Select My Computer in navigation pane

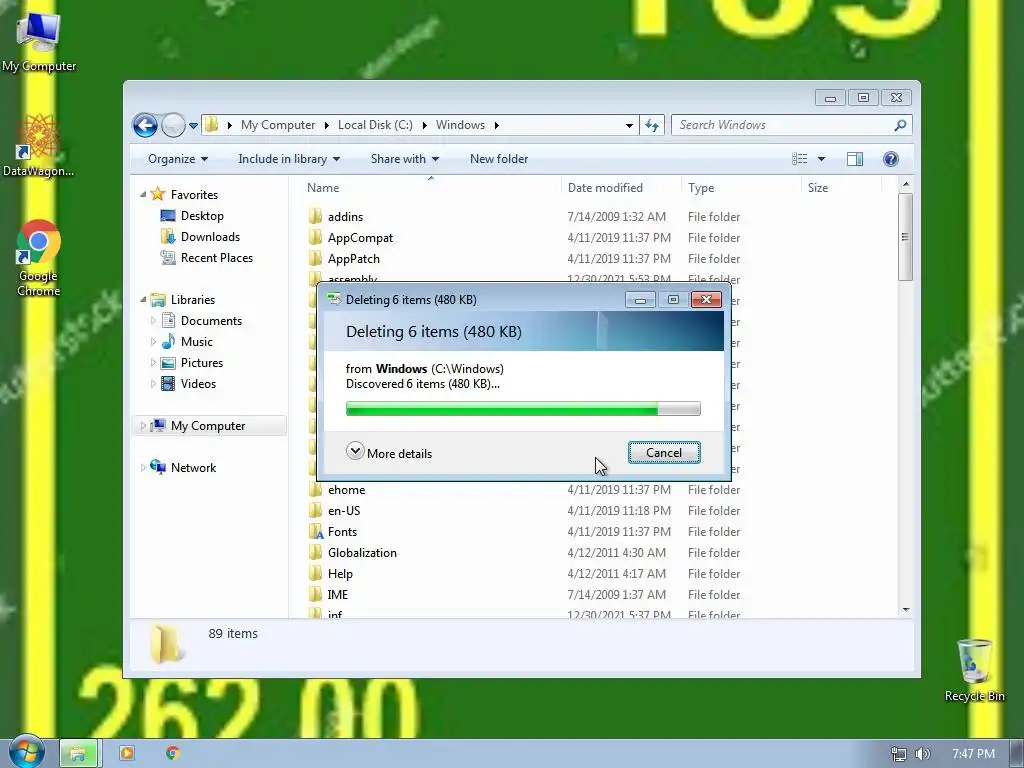tap(208, 426)
